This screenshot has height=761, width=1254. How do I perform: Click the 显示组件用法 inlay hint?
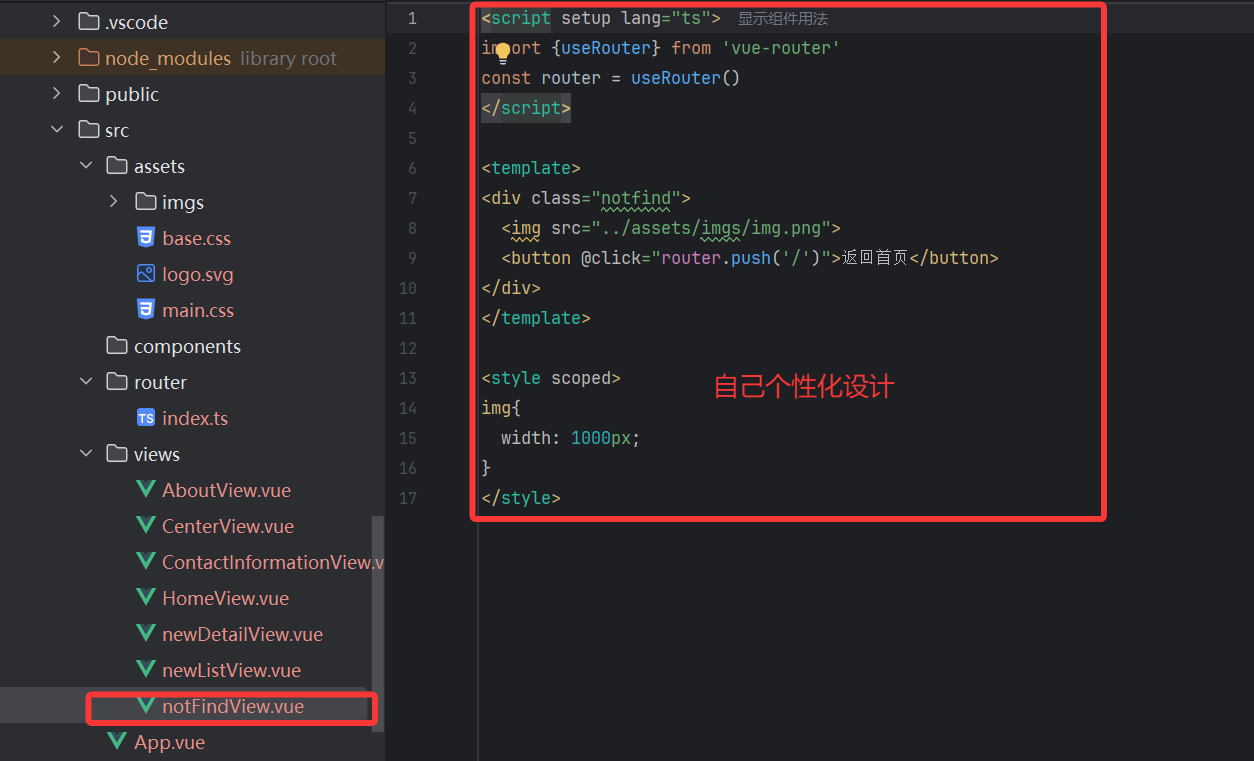783,19
